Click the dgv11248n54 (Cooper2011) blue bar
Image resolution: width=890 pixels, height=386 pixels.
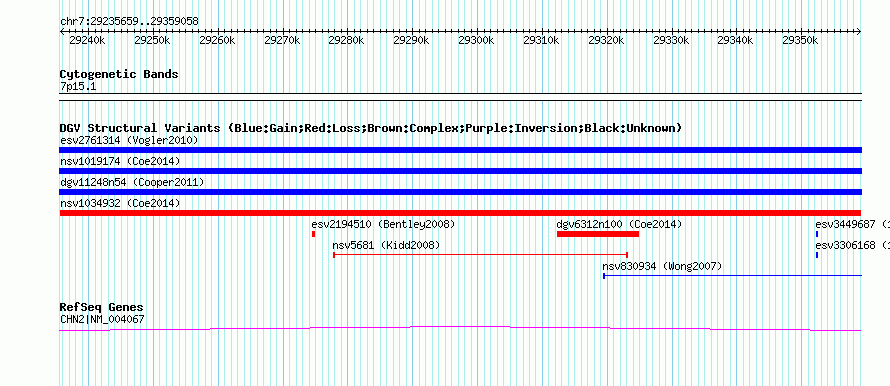(460, 192)
